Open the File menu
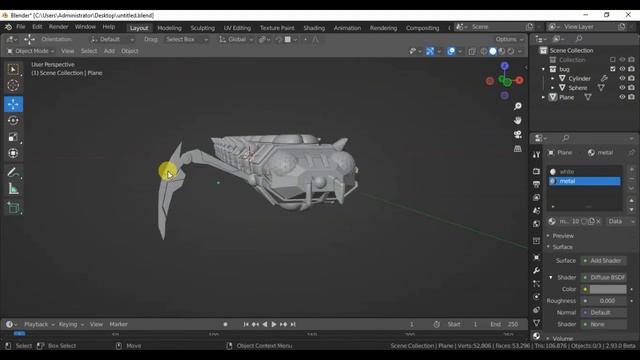 coord(20,27)
